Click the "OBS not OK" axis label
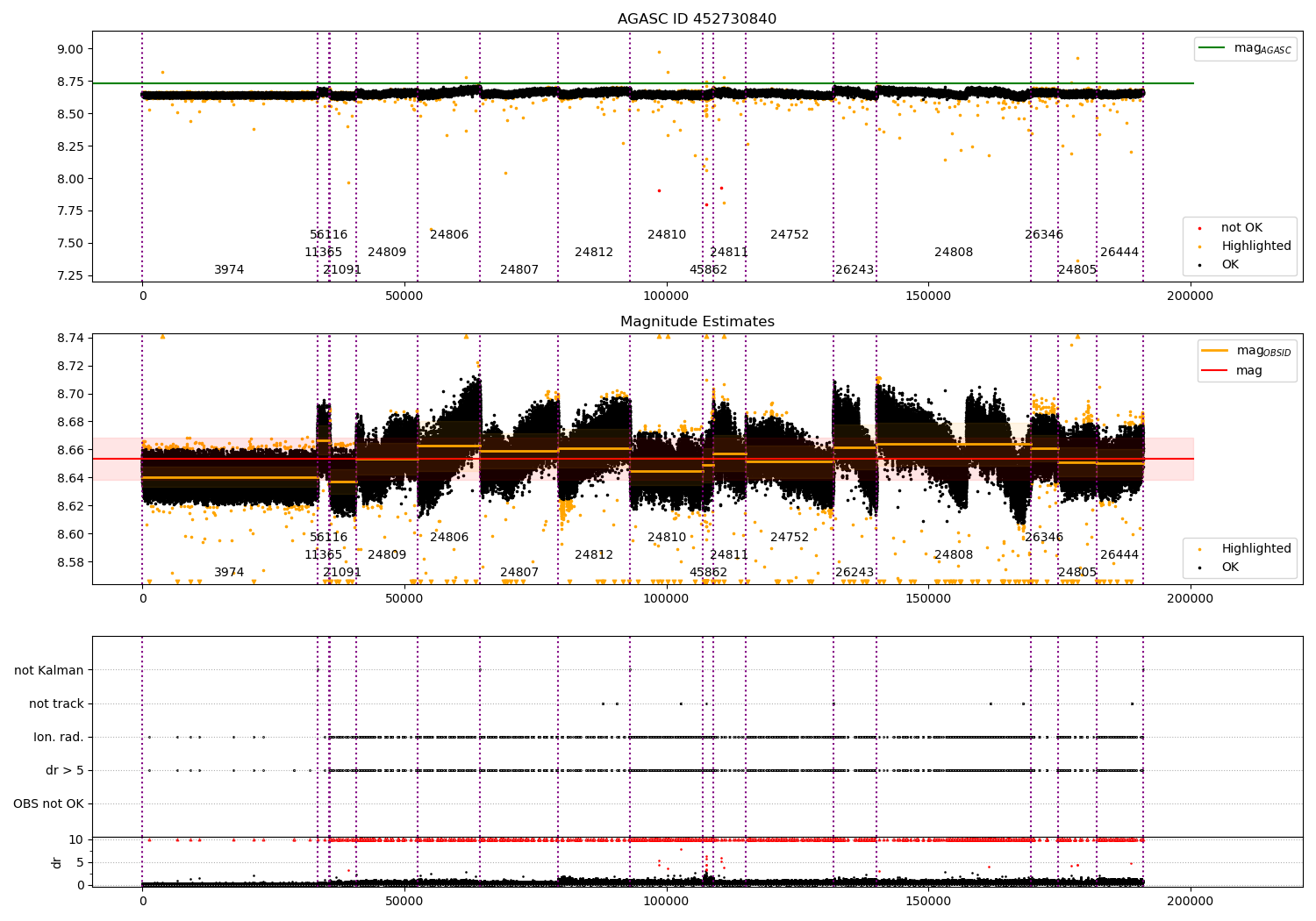Viewport: 1316px width, 921px height. (48, 804)
